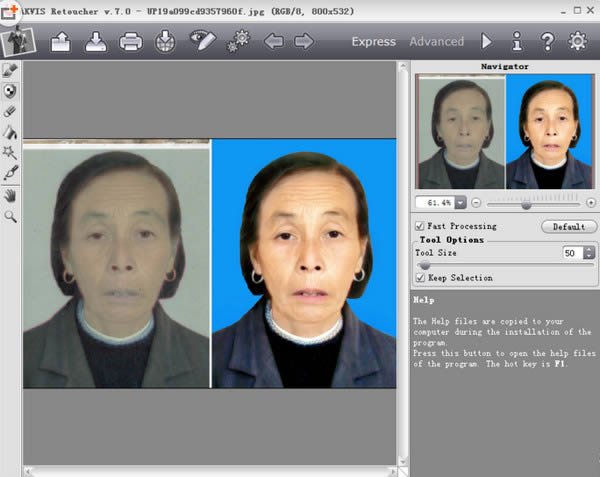Uncheck the Keep Selection checkbox
600x477 pixels.
pyautogui.click(x=420, y=278)
